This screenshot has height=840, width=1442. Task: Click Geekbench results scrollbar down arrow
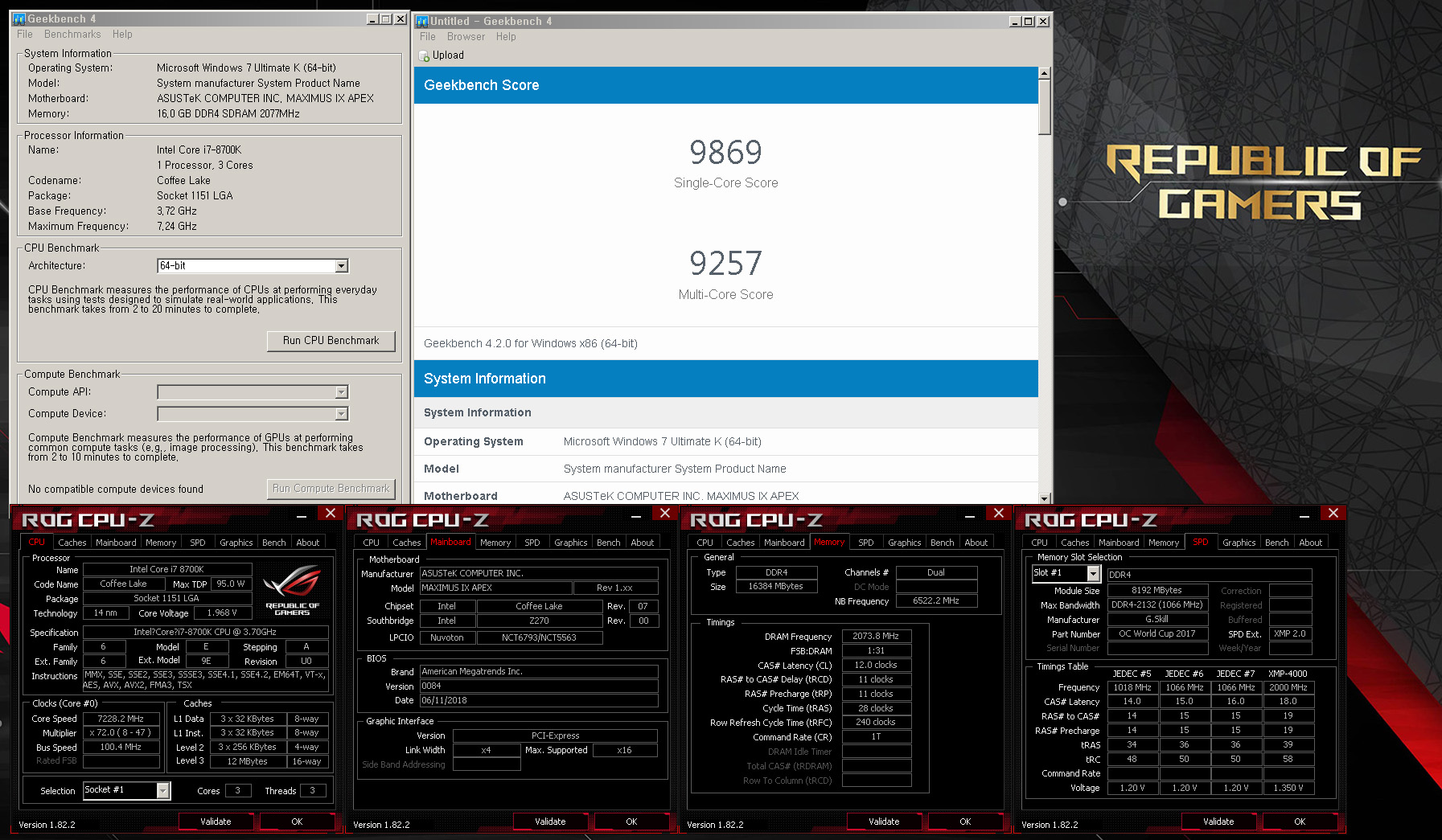1044,498
